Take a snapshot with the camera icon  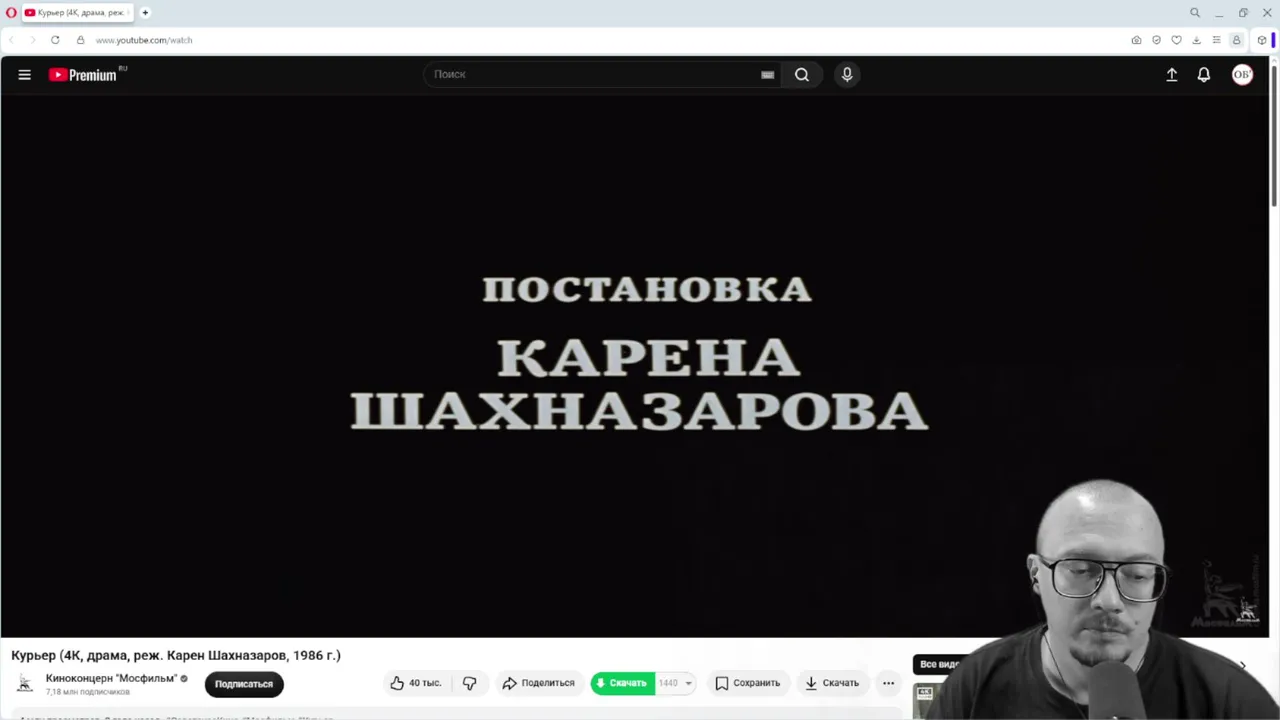pyautogui.click(x=1136, y=40)
